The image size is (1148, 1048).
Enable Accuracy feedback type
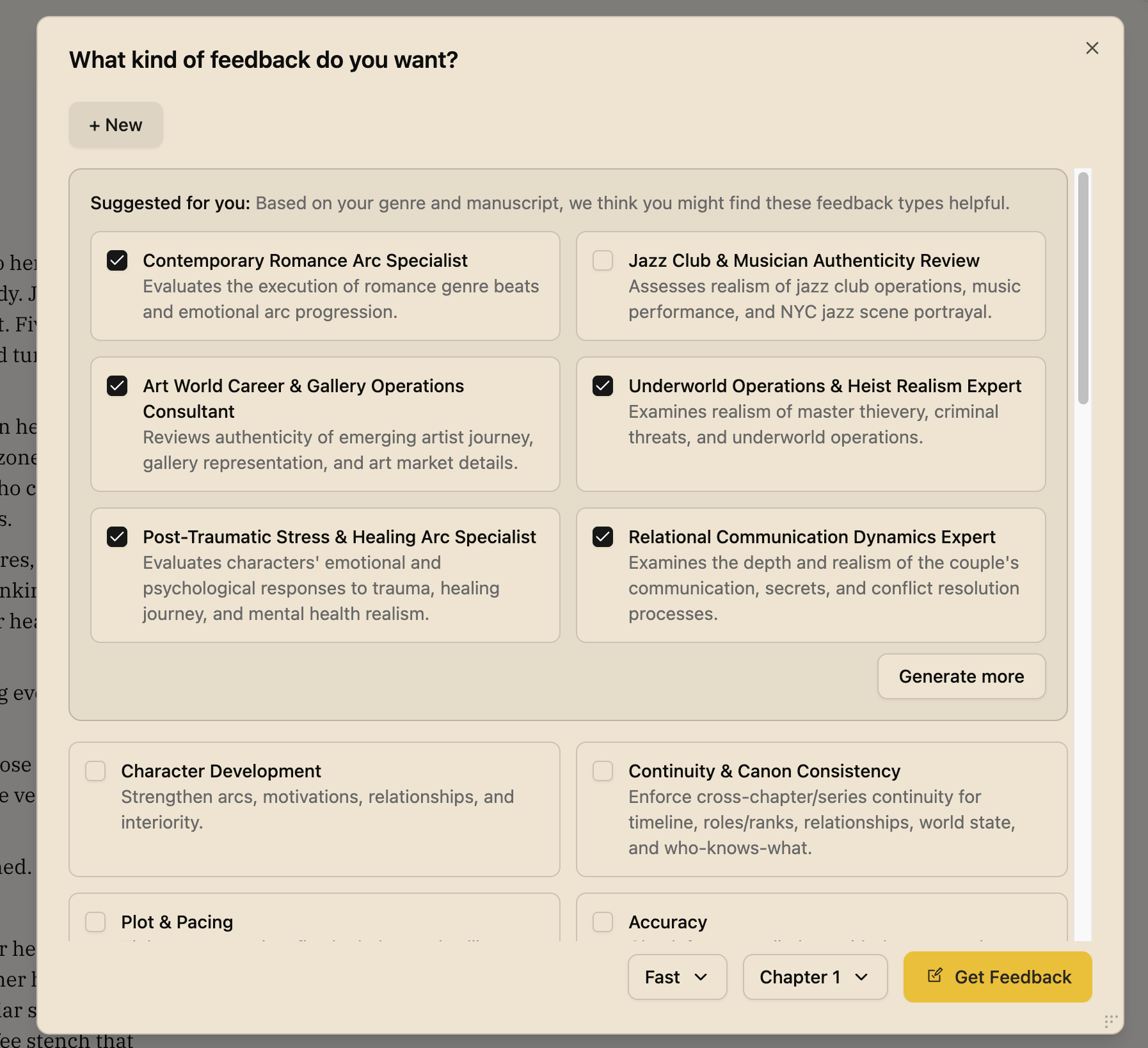coord(602,922)
